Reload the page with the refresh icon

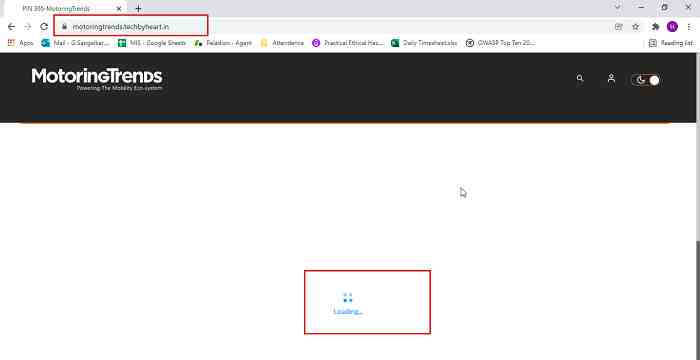(x=44, y=27)
